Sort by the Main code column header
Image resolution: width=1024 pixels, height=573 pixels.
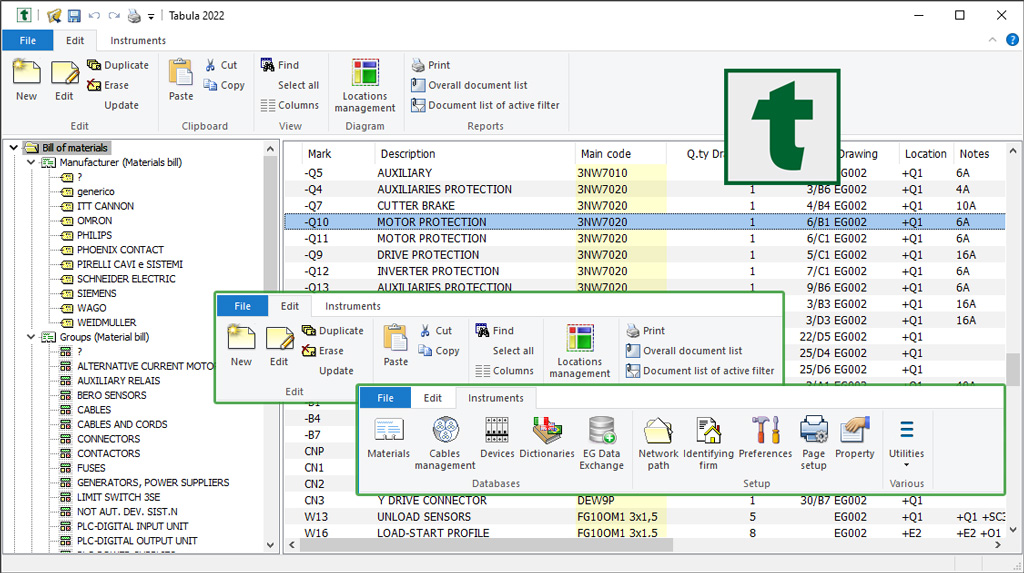tap(620, 154)
